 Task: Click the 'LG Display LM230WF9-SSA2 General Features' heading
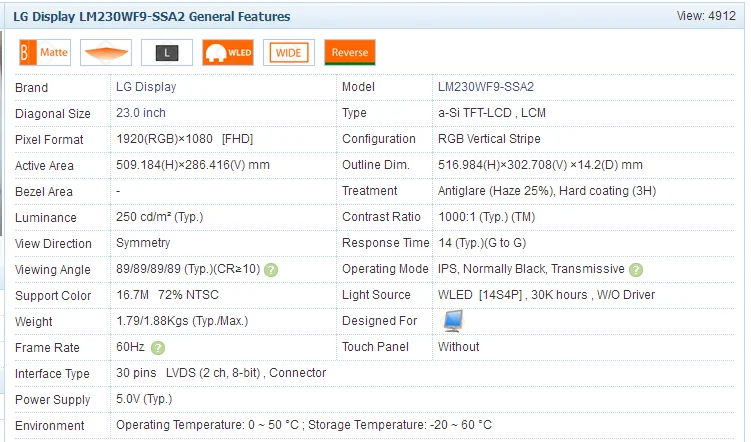tap(151, 17)
